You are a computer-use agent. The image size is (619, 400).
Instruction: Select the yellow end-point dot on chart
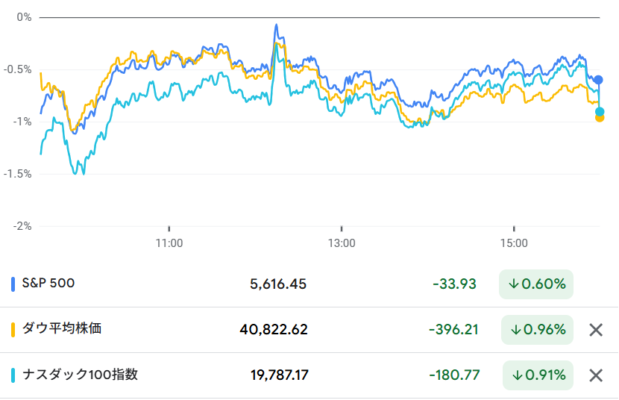(600, 118)
